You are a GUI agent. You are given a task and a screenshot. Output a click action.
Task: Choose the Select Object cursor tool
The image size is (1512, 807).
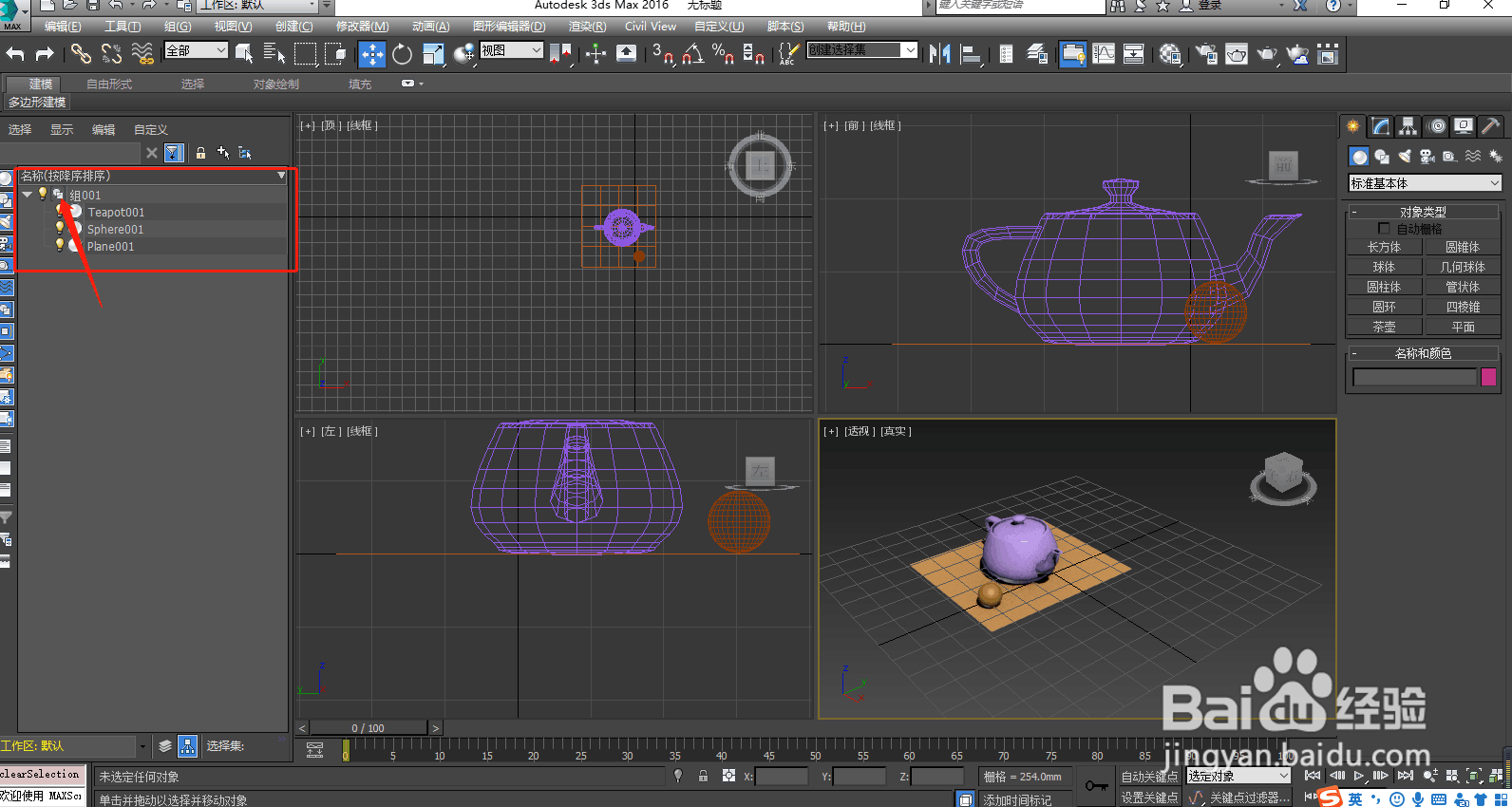click(244, 54)
